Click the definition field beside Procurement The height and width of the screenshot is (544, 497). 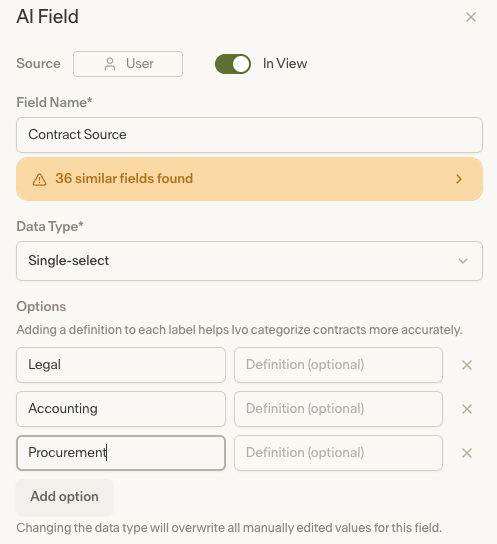[339, 453]
